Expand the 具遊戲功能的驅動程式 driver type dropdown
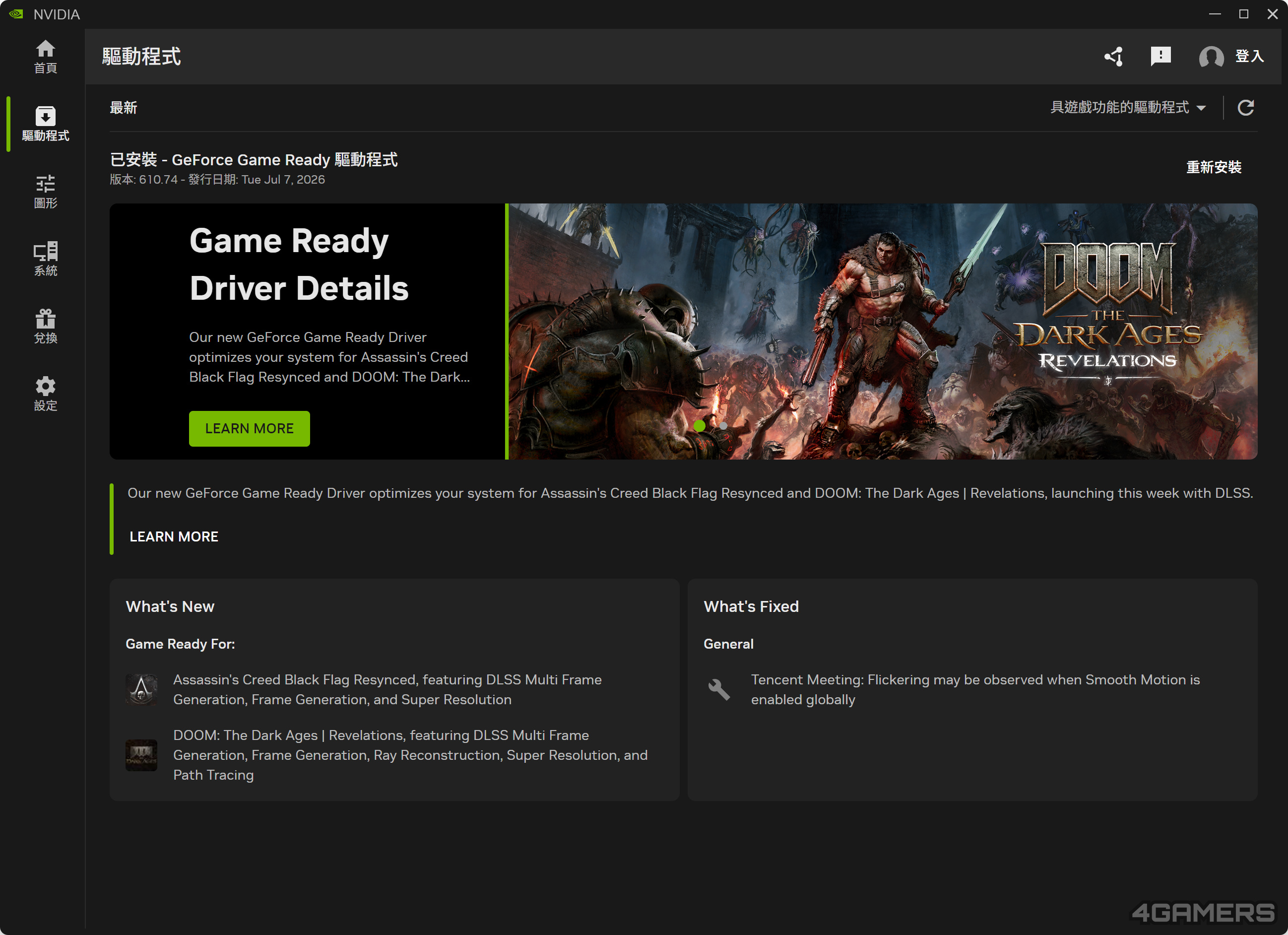 click(1128, 107)
